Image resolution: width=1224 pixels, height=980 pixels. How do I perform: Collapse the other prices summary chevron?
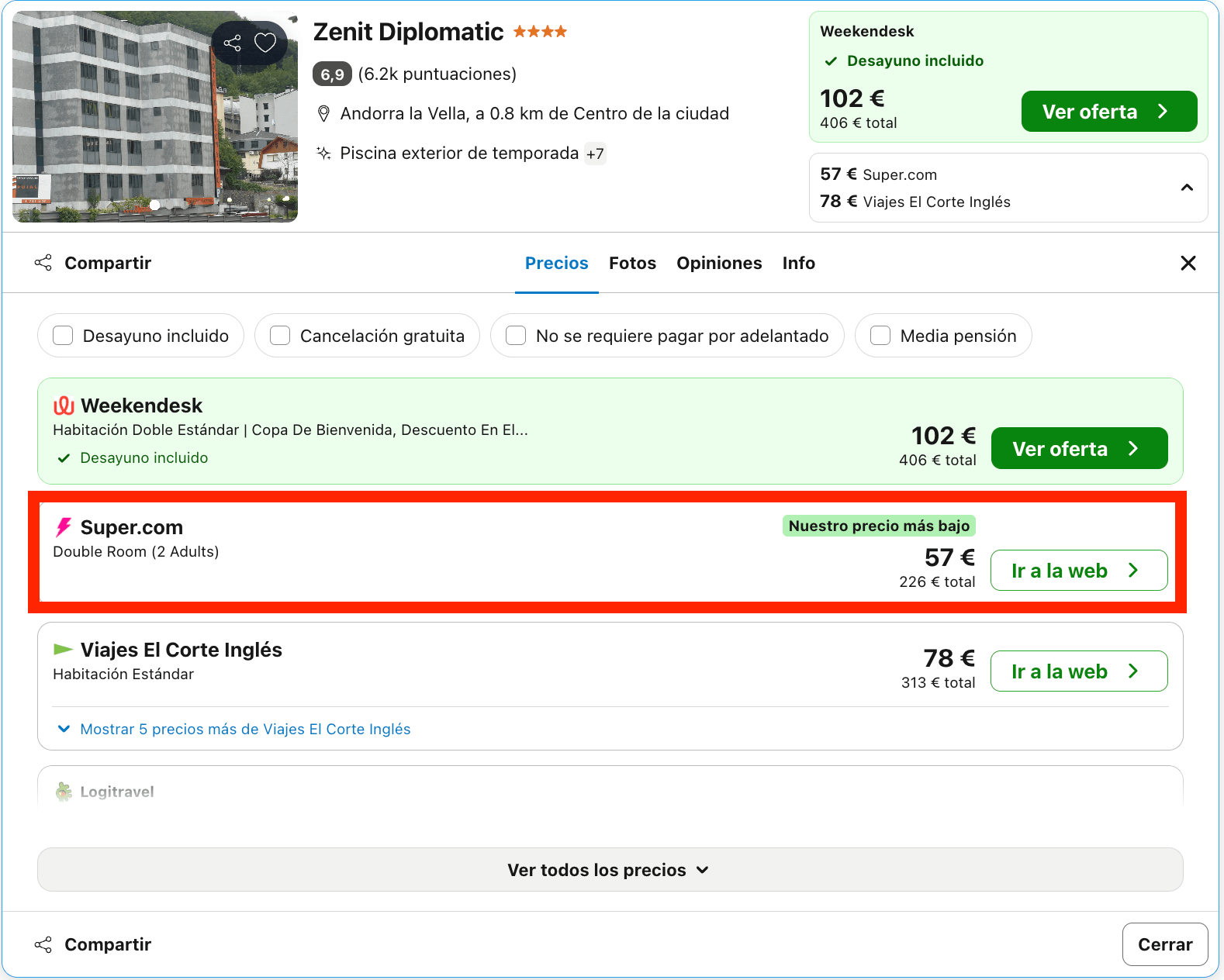coord(1187,188)
